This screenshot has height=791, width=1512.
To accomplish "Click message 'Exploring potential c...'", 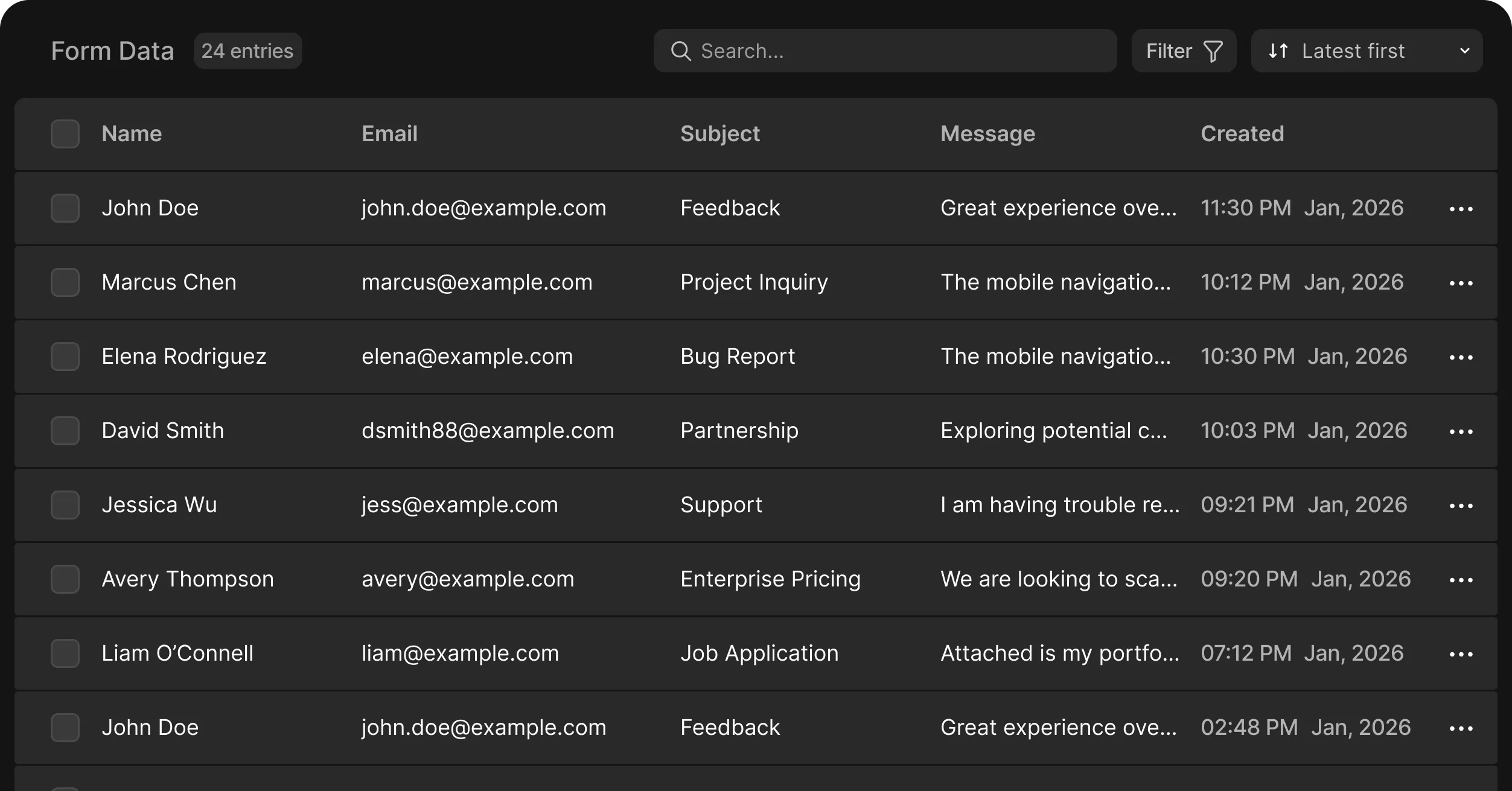I will [1054, 431].
